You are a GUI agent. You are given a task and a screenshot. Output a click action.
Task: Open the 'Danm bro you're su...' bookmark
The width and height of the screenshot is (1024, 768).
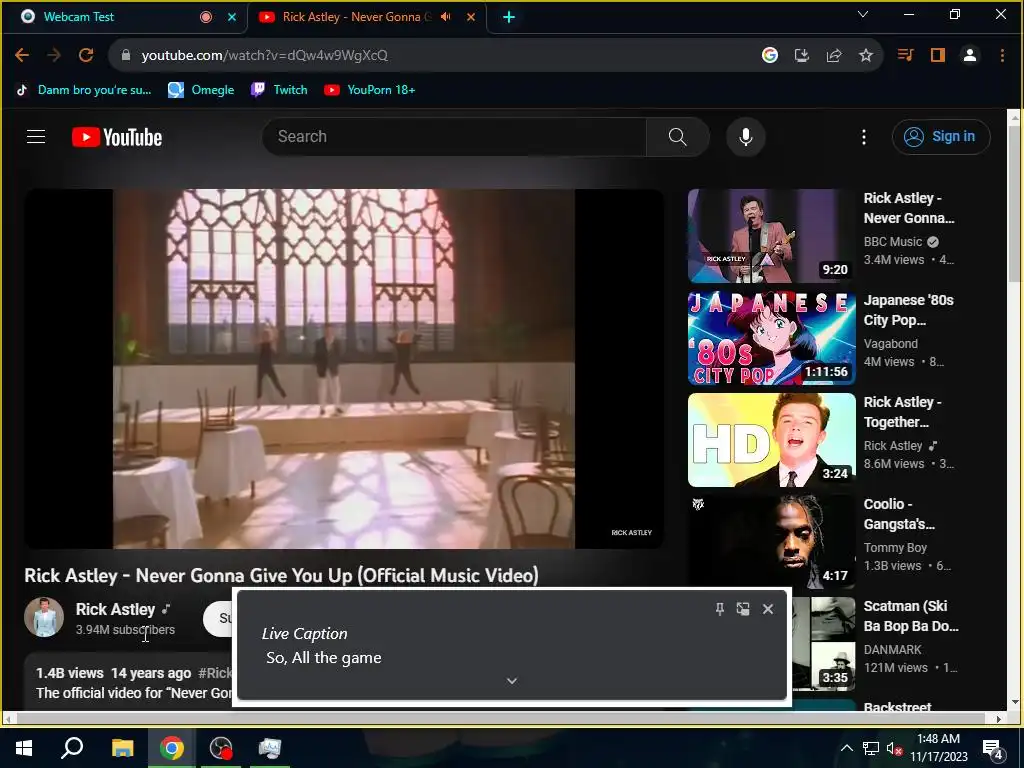pyautogui.click(x=83, y=90)
